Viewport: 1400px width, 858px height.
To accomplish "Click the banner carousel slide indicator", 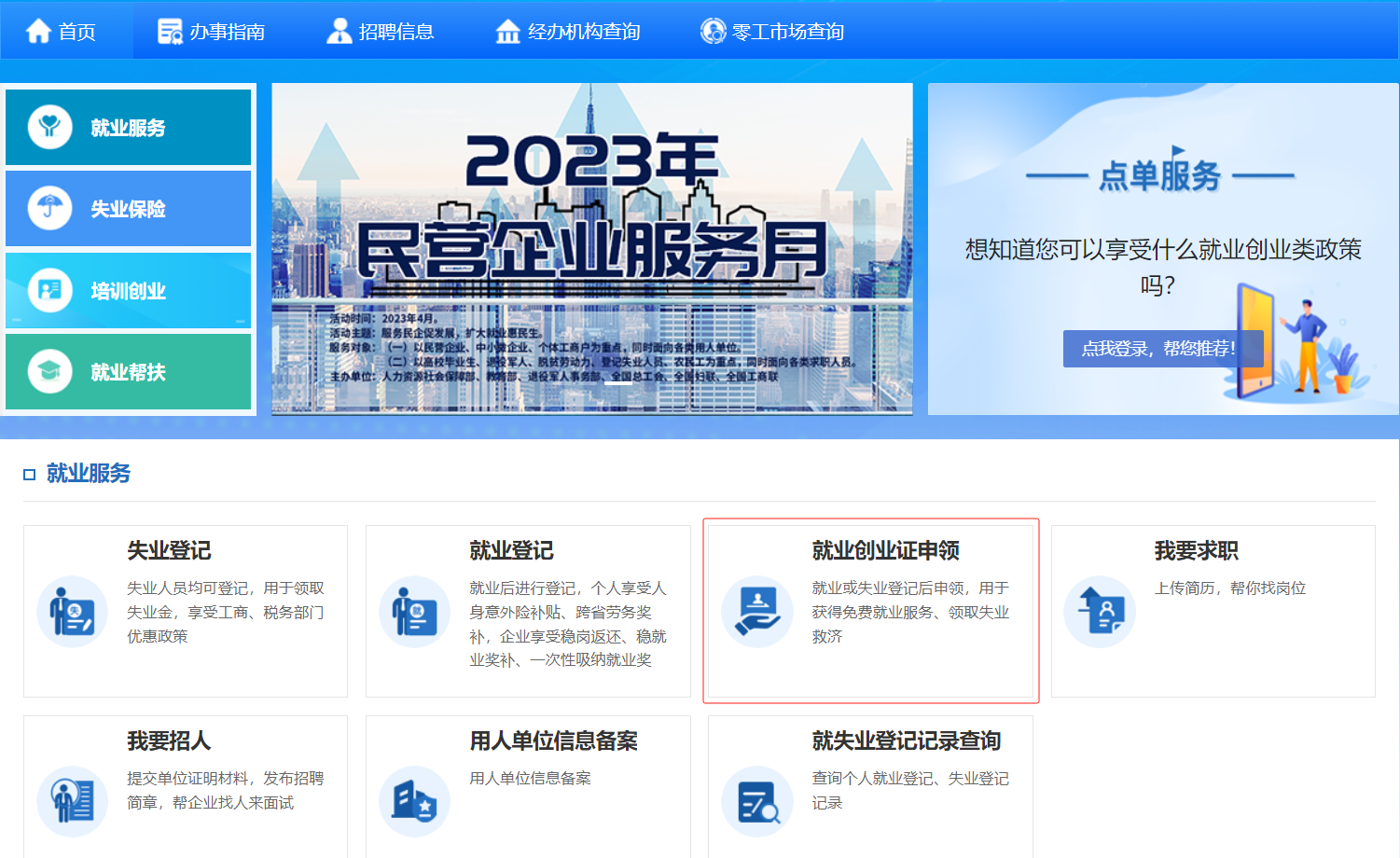I will [617, 382].
